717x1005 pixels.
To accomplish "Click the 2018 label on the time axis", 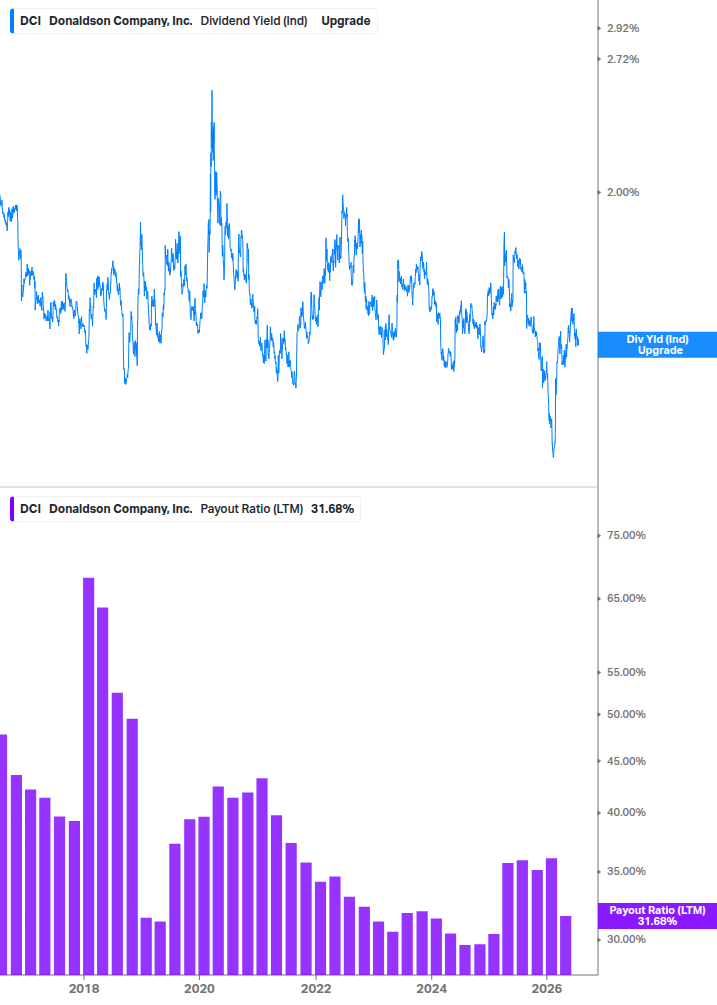I will coord(84,989).
